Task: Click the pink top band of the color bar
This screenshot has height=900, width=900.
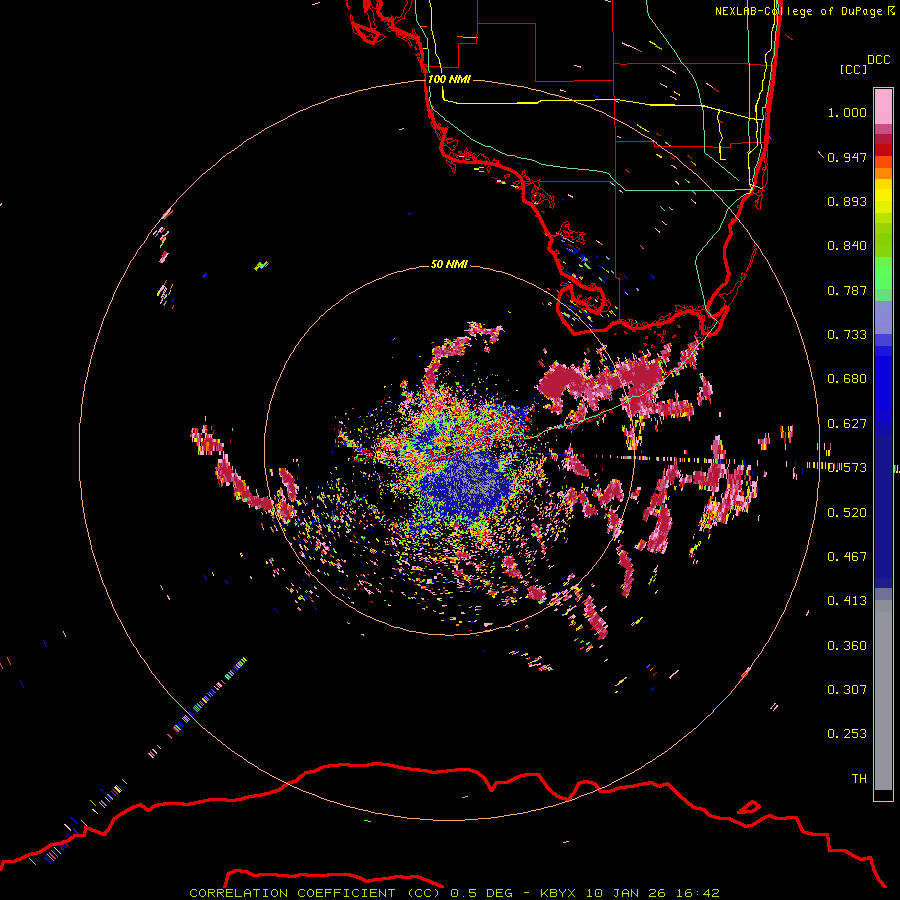Action: coord(883,106)
